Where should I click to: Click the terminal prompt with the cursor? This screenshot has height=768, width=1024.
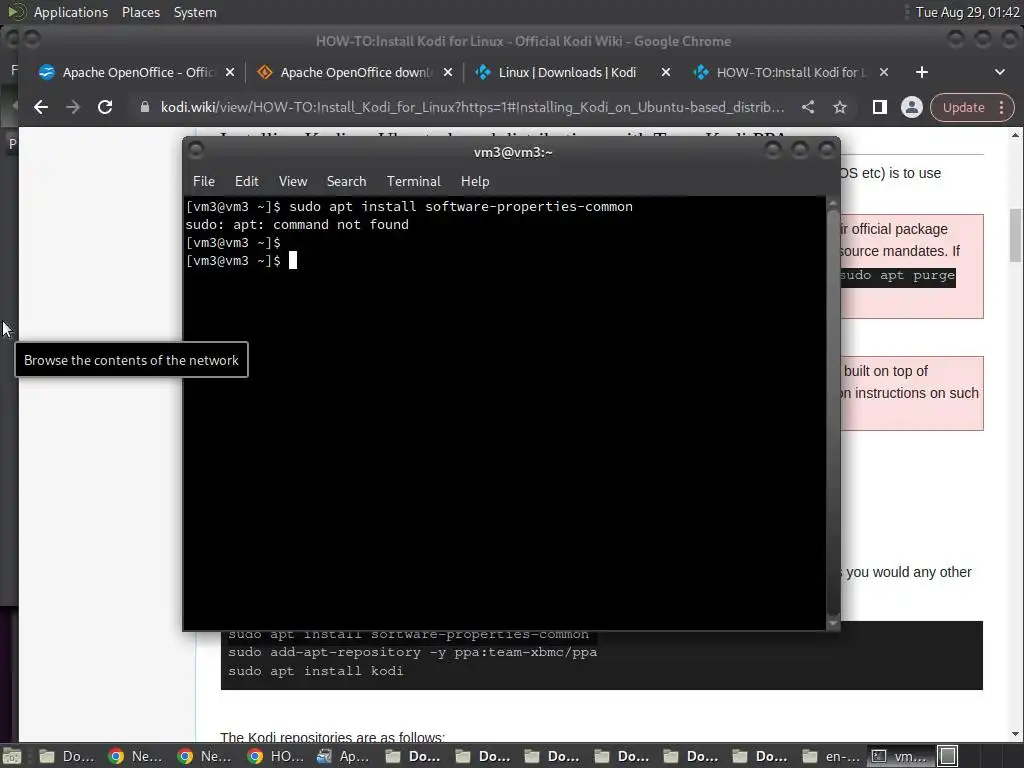click(241, 261)
